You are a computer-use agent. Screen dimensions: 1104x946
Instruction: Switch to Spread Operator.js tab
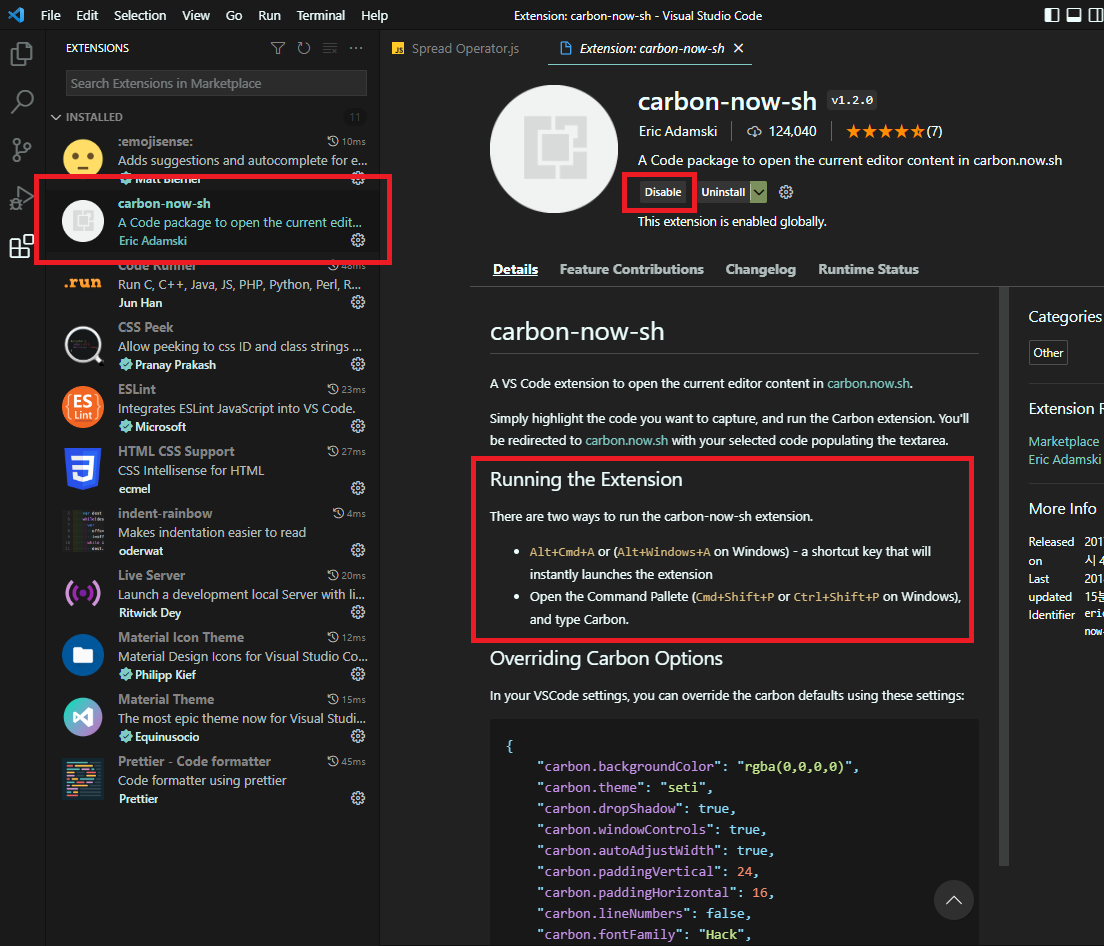pyautogui.click(x=456, y=48)
